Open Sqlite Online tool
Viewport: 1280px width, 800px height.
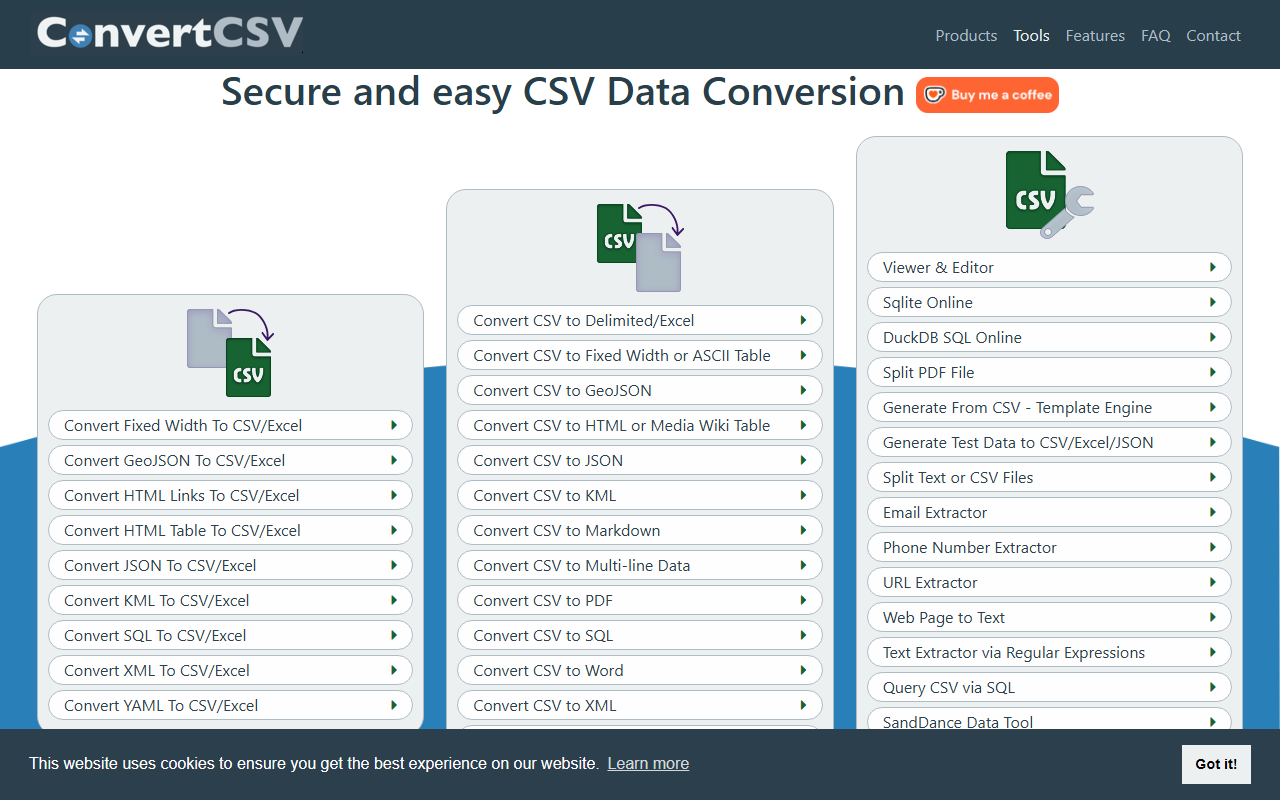click(x=1049, y=302)
